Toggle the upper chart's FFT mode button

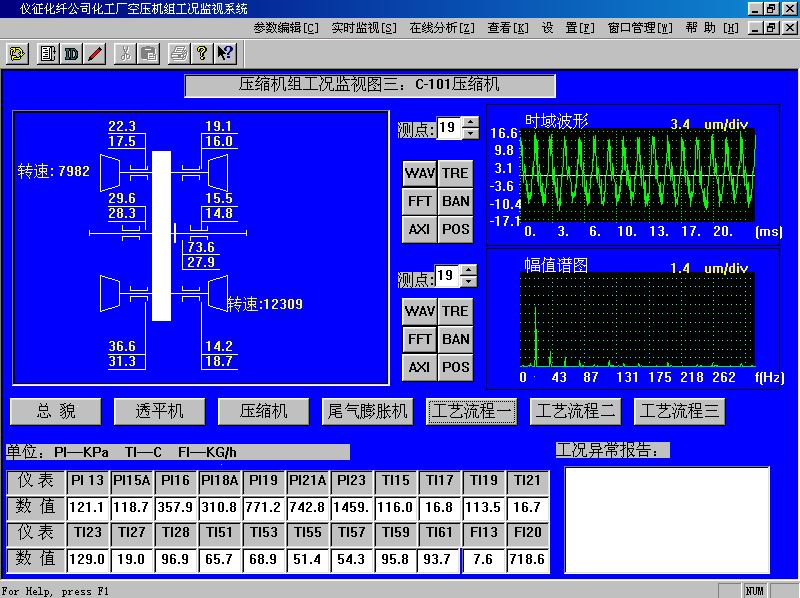[419, 201]
